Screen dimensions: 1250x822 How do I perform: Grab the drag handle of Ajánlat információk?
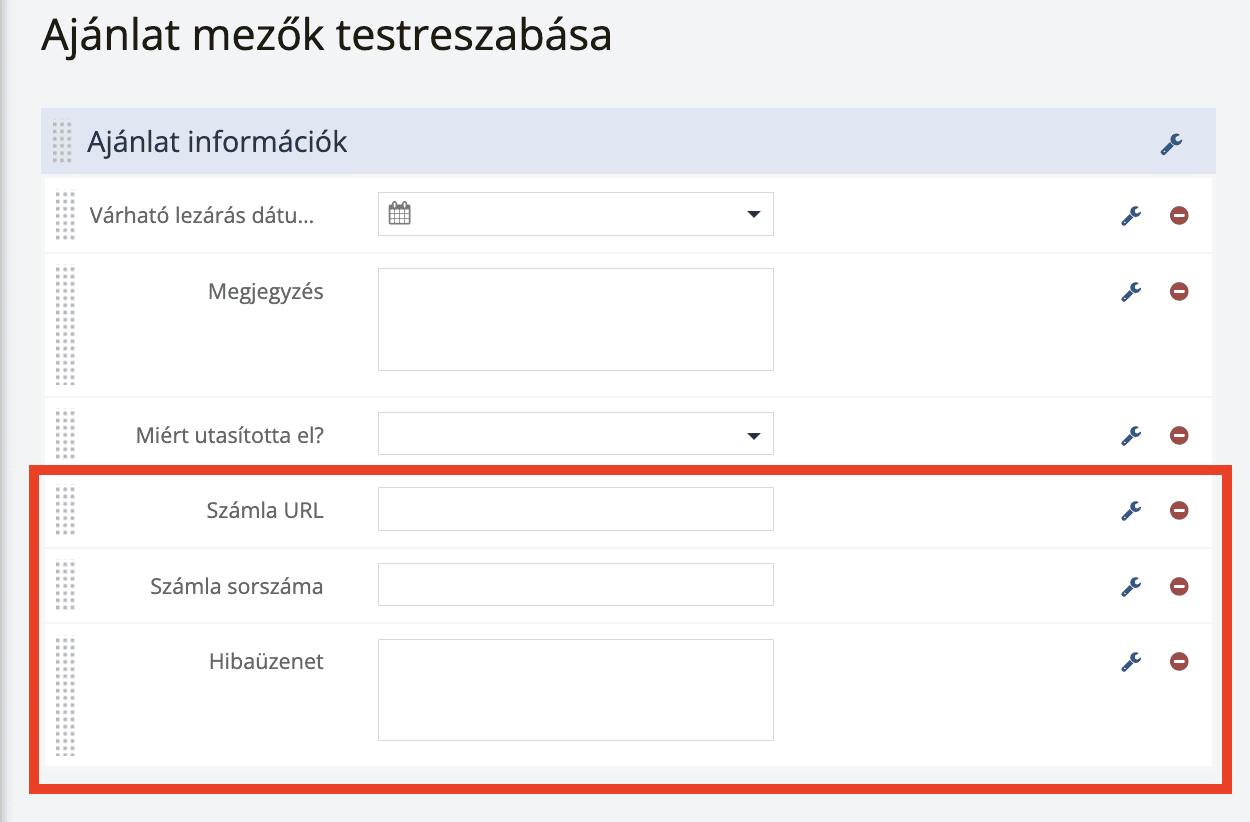pyautogui.click(x=62, y=142)
